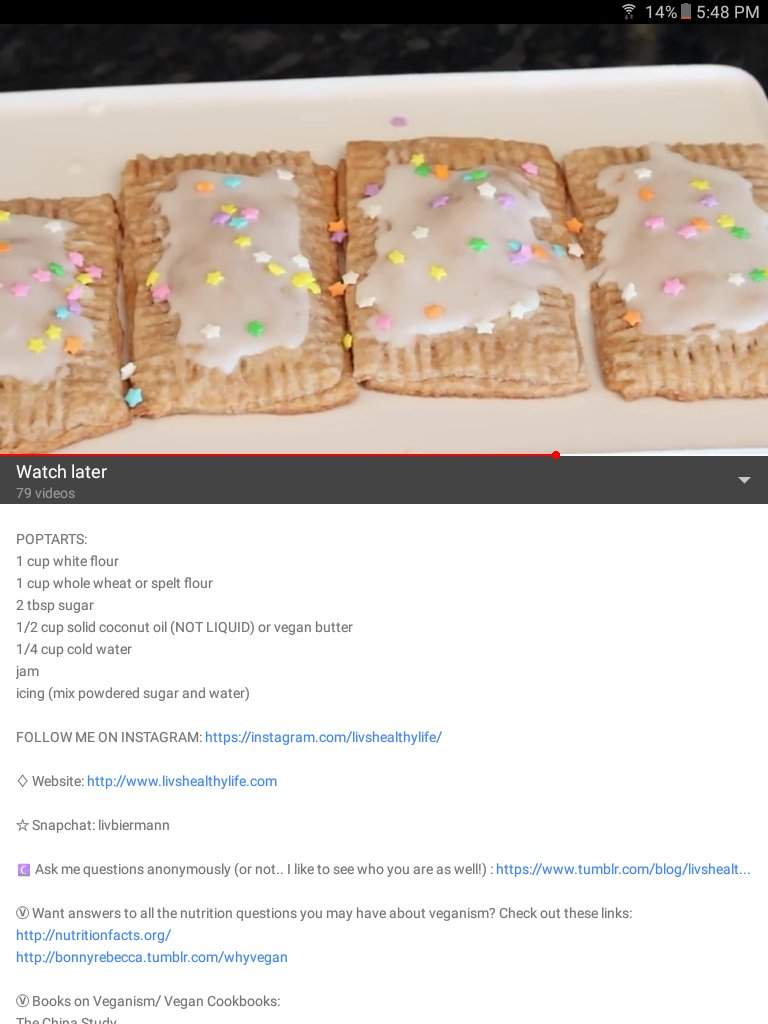Open the nutritionfacts.org link
Image resolution: width=768 pixels, height=1024 pixels.
(x=93, y=935)
